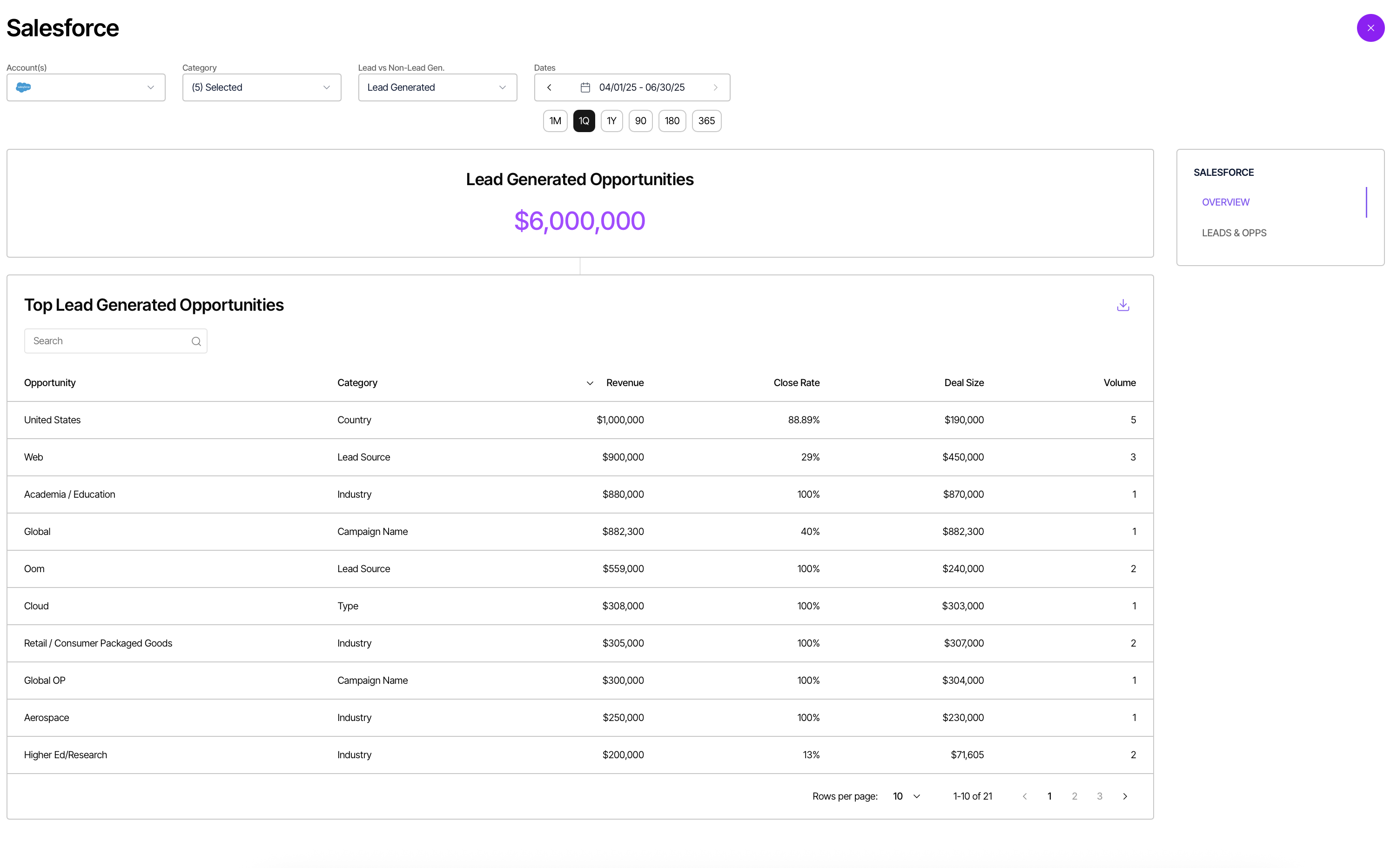Image resolution: width=1397 pixels, height=868 pixels.
Task: Click the Aerospace opportunity name
Action: click(47, 718)
